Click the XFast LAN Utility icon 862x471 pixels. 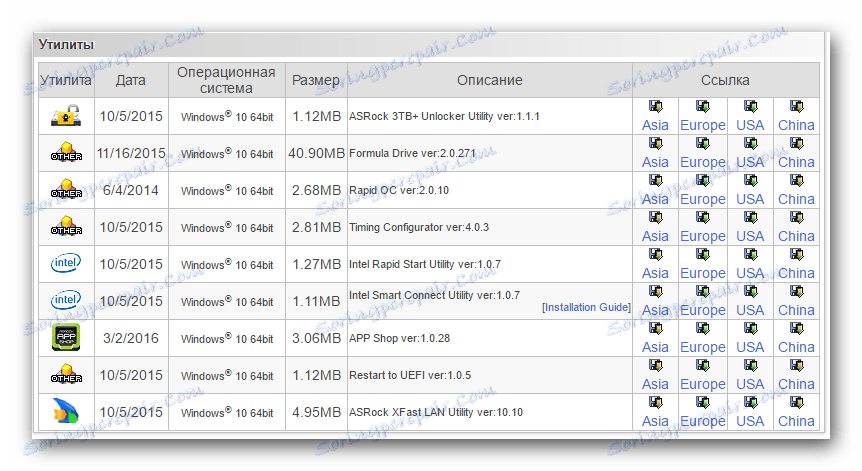tap(66, 411)
